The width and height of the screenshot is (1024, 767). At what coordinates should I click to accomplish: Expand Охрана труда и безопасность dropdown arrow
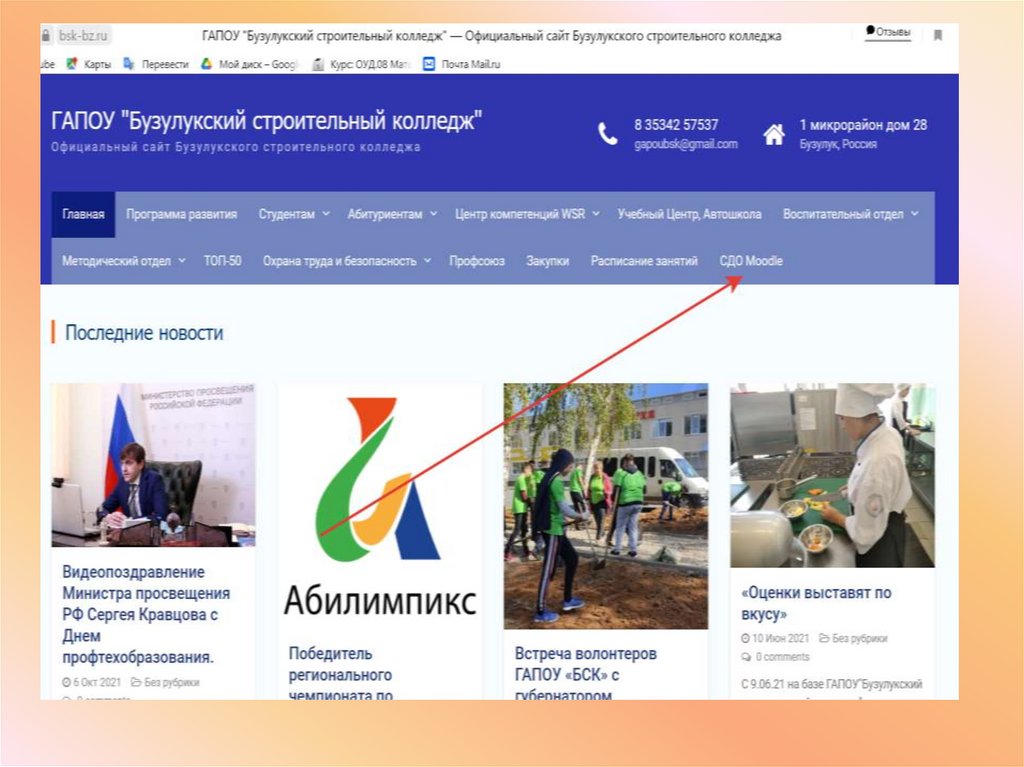[x=427, y=260]
